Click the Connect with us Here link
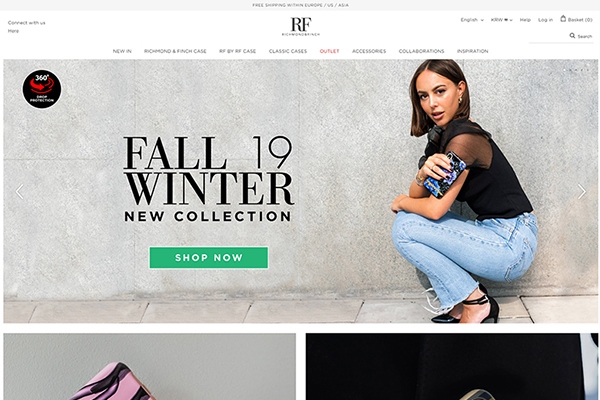 click(x=26, y=27)
